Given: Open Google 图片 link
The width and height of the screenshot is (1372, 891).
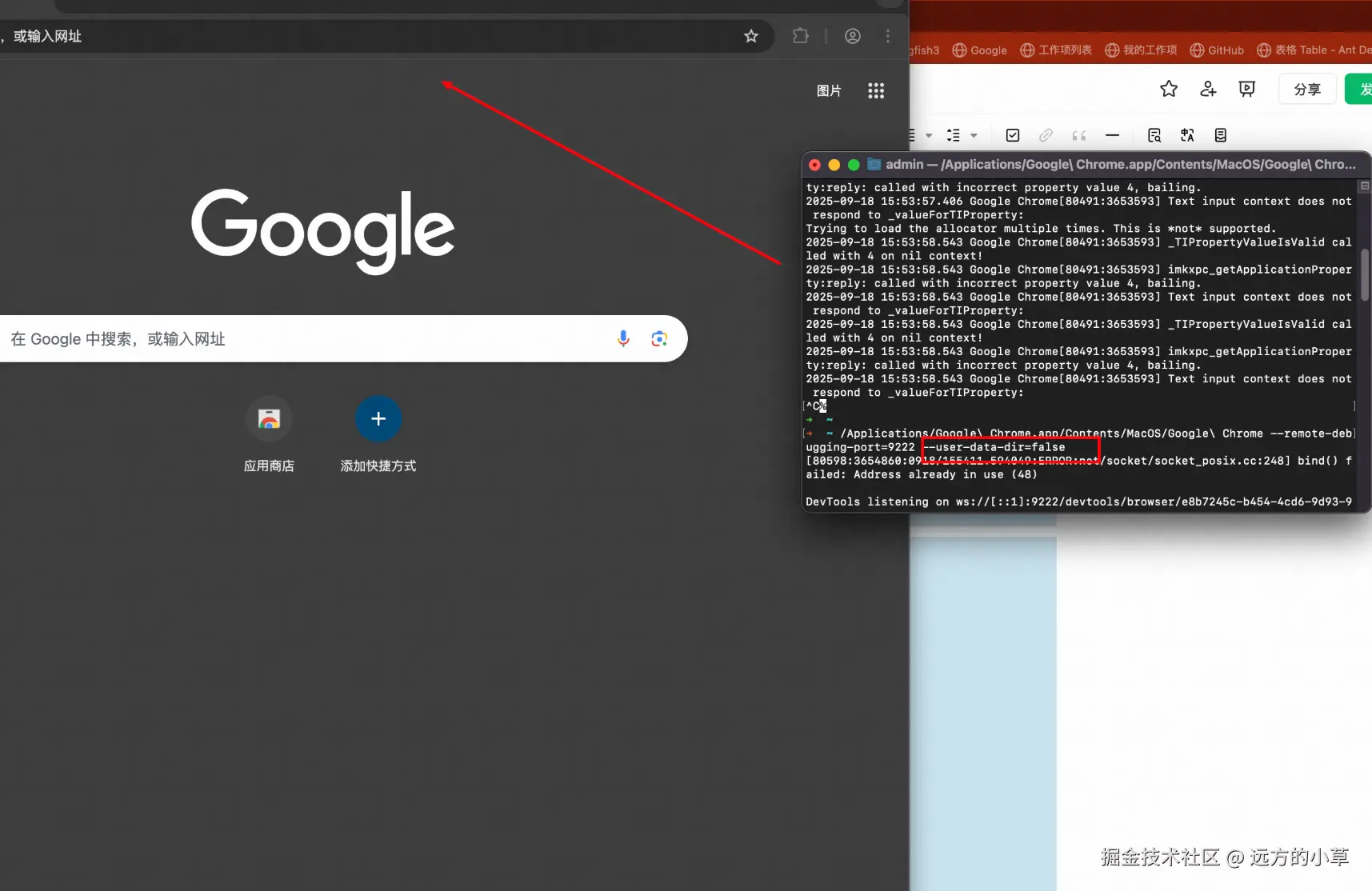Looking at the screenshot, I should click(x=829, y=90).
